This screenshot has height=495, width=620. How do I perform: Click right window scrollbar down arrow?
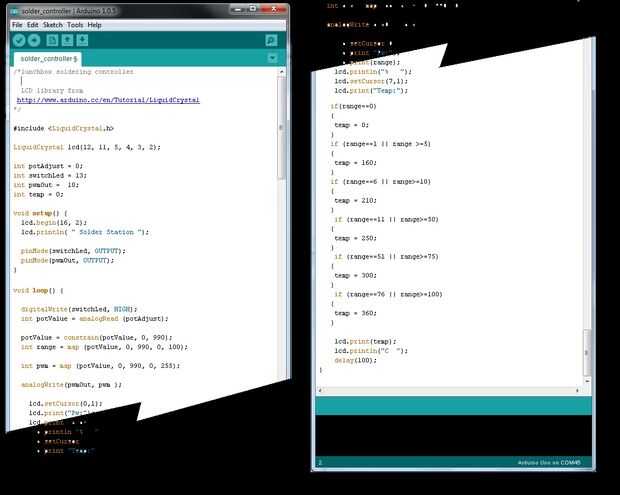pos(587,381)
